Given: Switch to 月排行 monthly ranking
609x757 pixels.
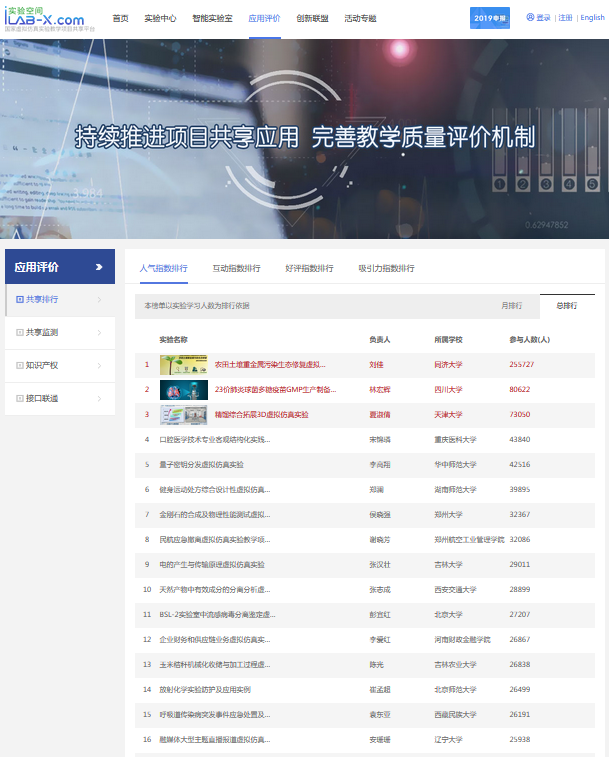Looking at the screenshot, I should point(511,305).
